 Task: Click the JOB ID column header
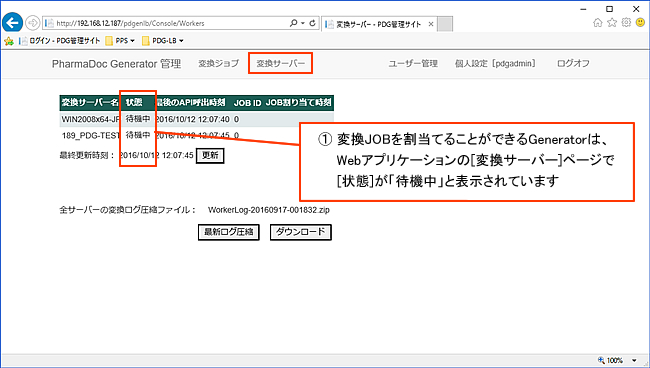[247, 102]
